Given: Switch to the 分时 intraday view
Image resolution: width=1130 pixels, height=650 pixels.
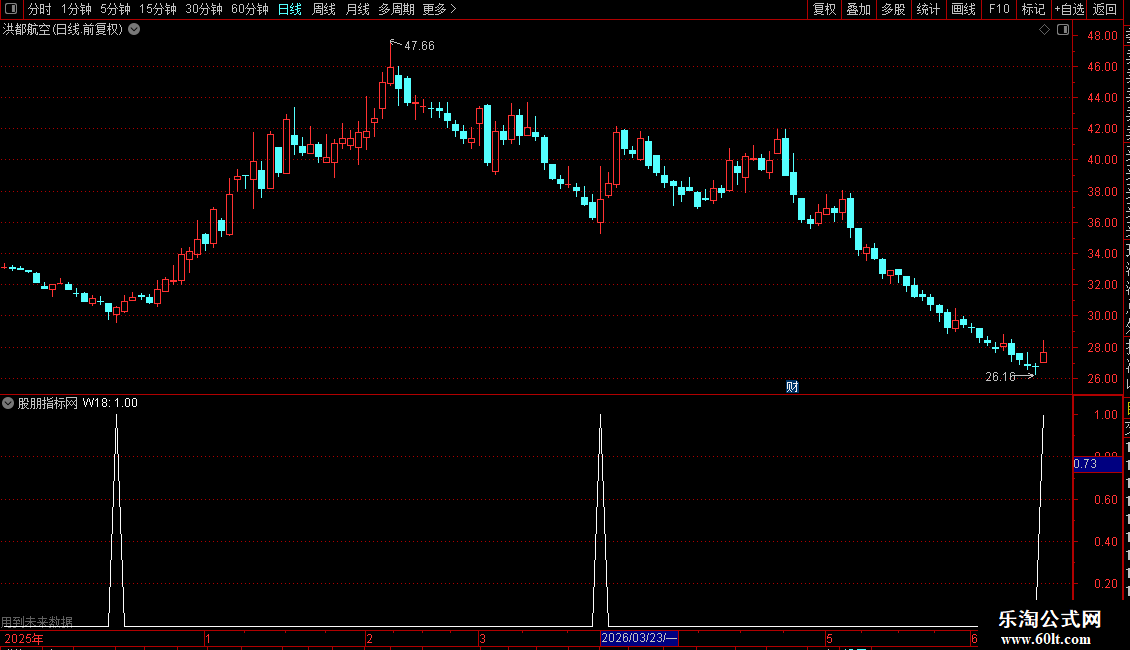Looking at the screenshot, I should 40,9.
